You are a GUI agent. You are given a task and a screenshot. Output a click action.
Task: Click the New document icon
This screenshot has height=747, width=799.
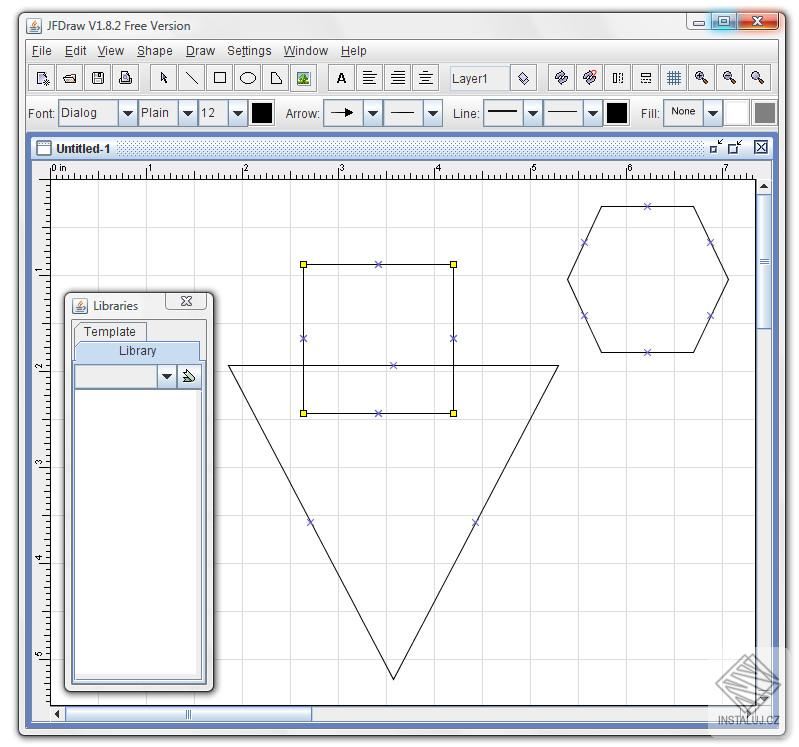pyautogui.click(x=42, y=78)
